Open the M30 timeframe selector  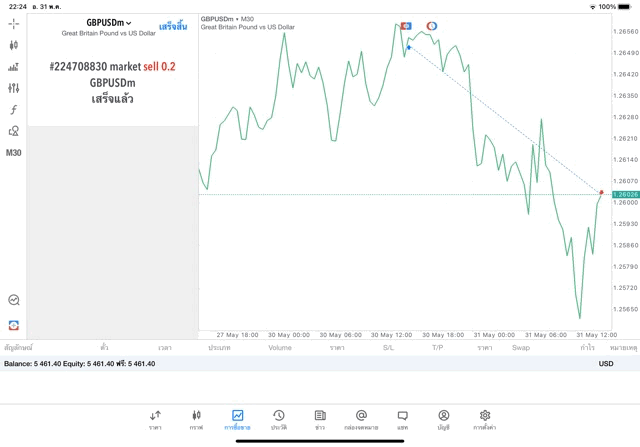14,153
